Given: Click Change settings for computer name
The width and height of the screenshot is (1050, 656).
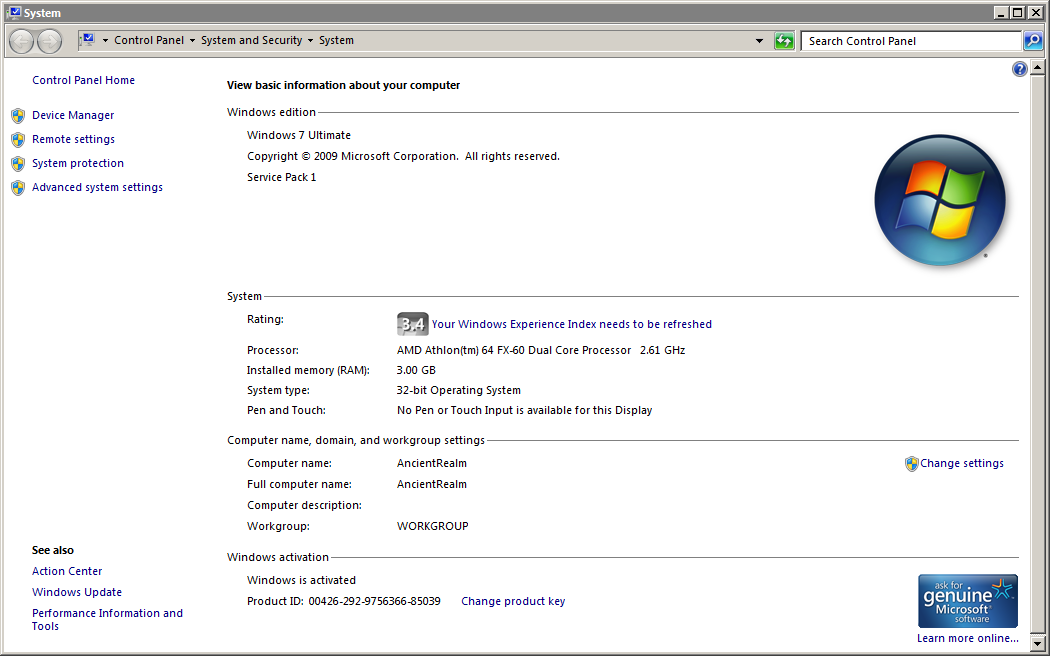Looking at the screenshot, I should [x=962, y=463].
